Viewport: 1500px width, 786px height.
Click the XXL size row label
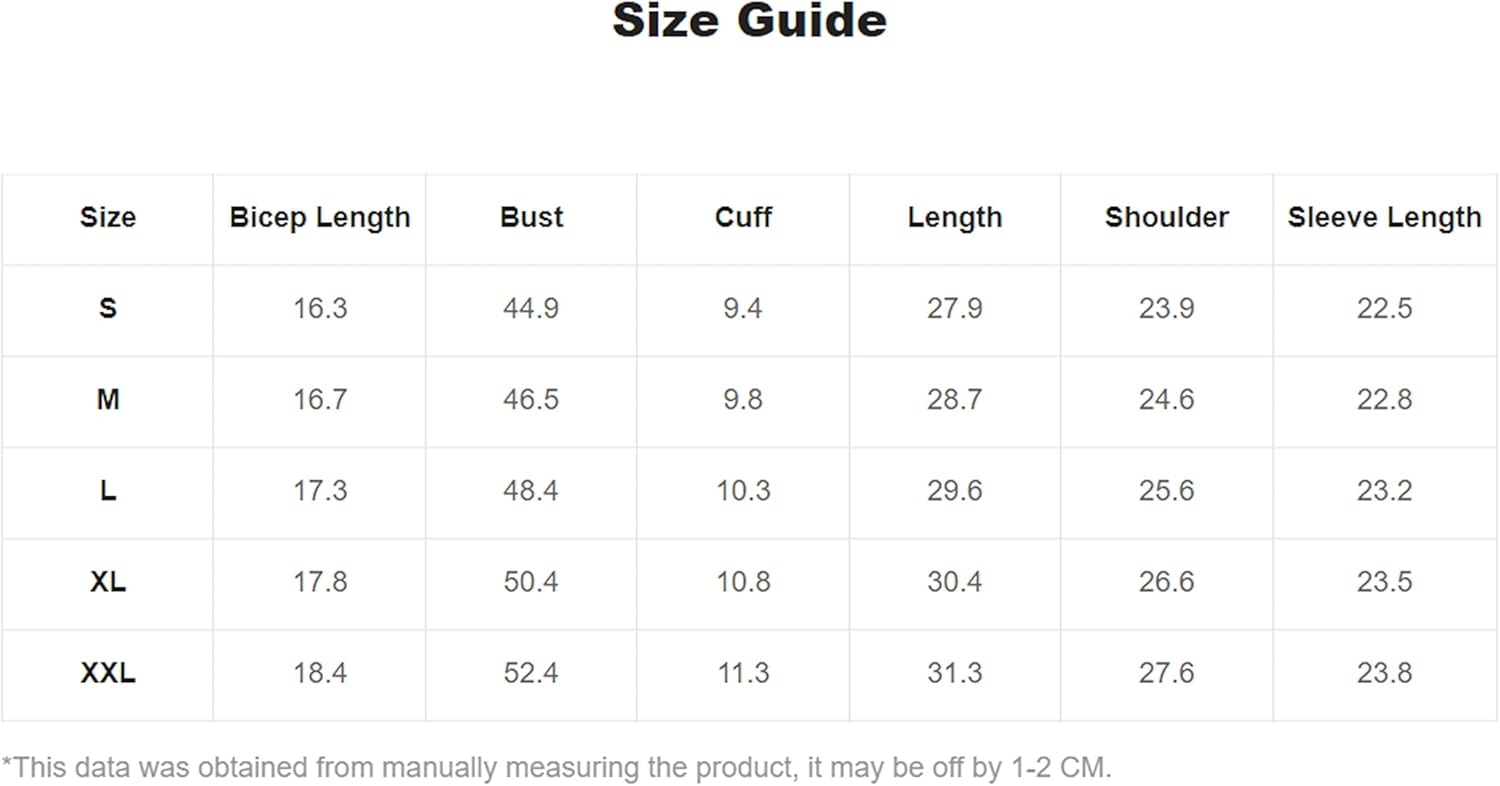[x=107, y=674]
